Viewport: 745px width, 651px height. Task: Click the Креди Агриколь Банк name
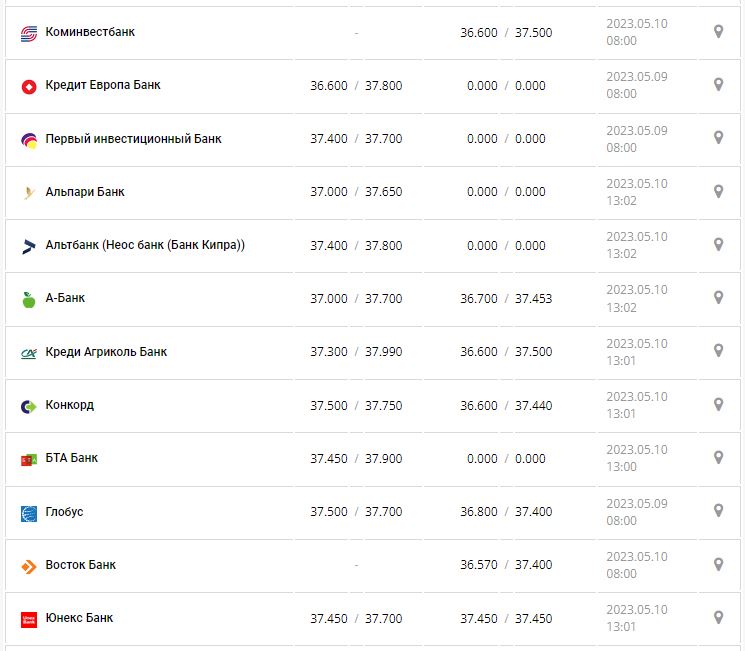coord(106,352)
